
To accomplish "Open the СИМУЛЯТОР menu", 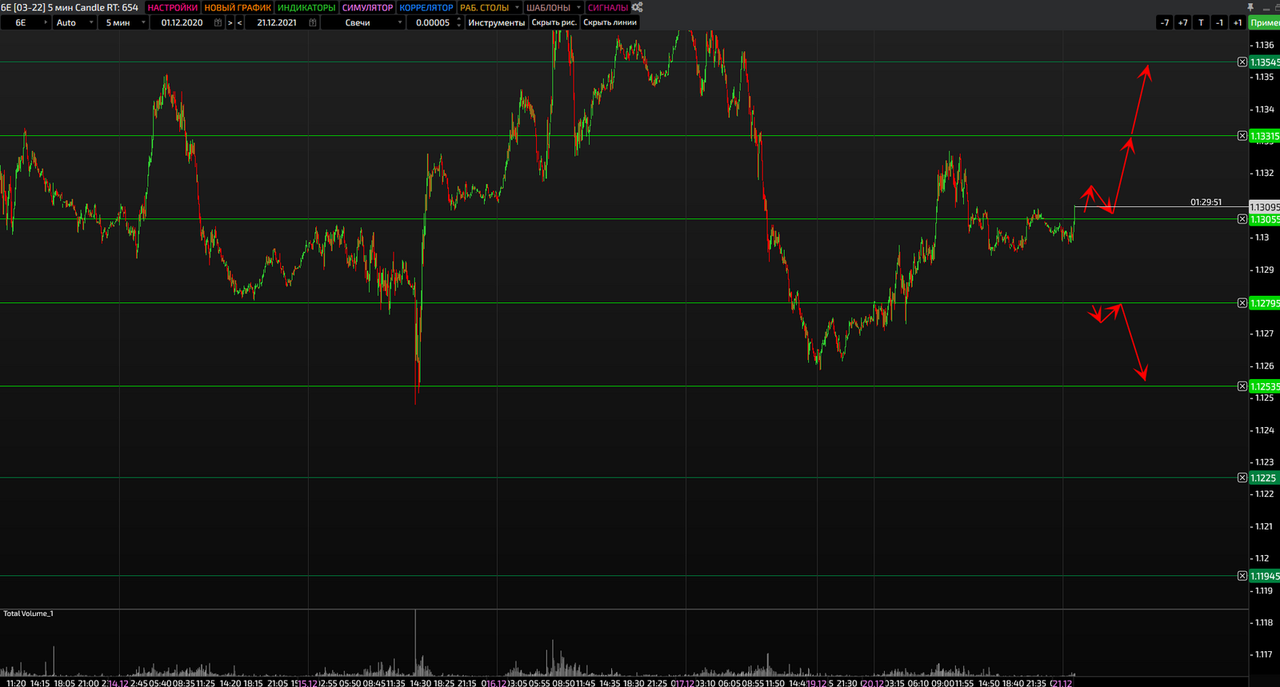I will 368,7.
